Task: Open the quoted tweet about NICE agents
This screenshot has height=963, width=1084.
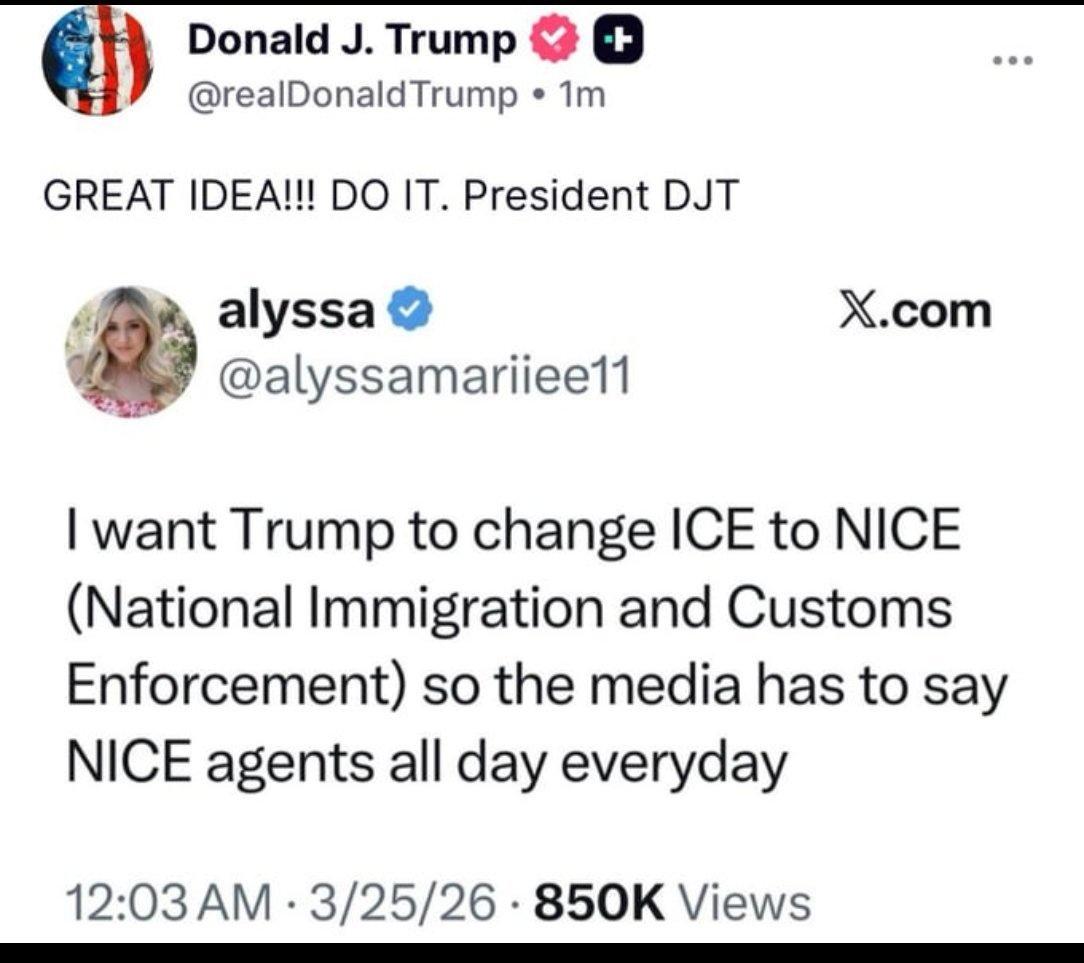Action: pos(536,644)
